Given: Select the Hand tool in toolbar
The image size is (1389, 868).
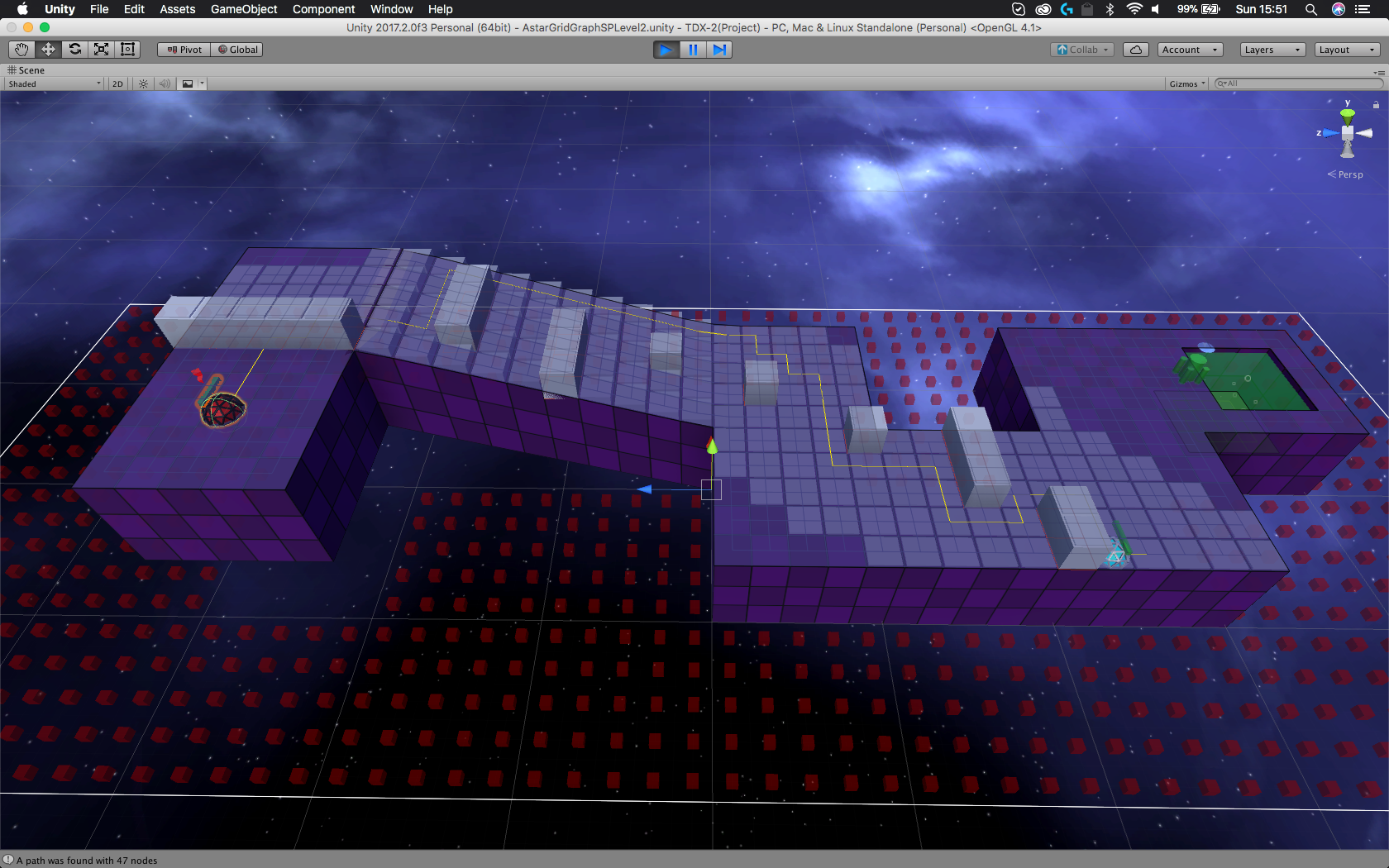Looking at the screenshot, I should [21, 50].
